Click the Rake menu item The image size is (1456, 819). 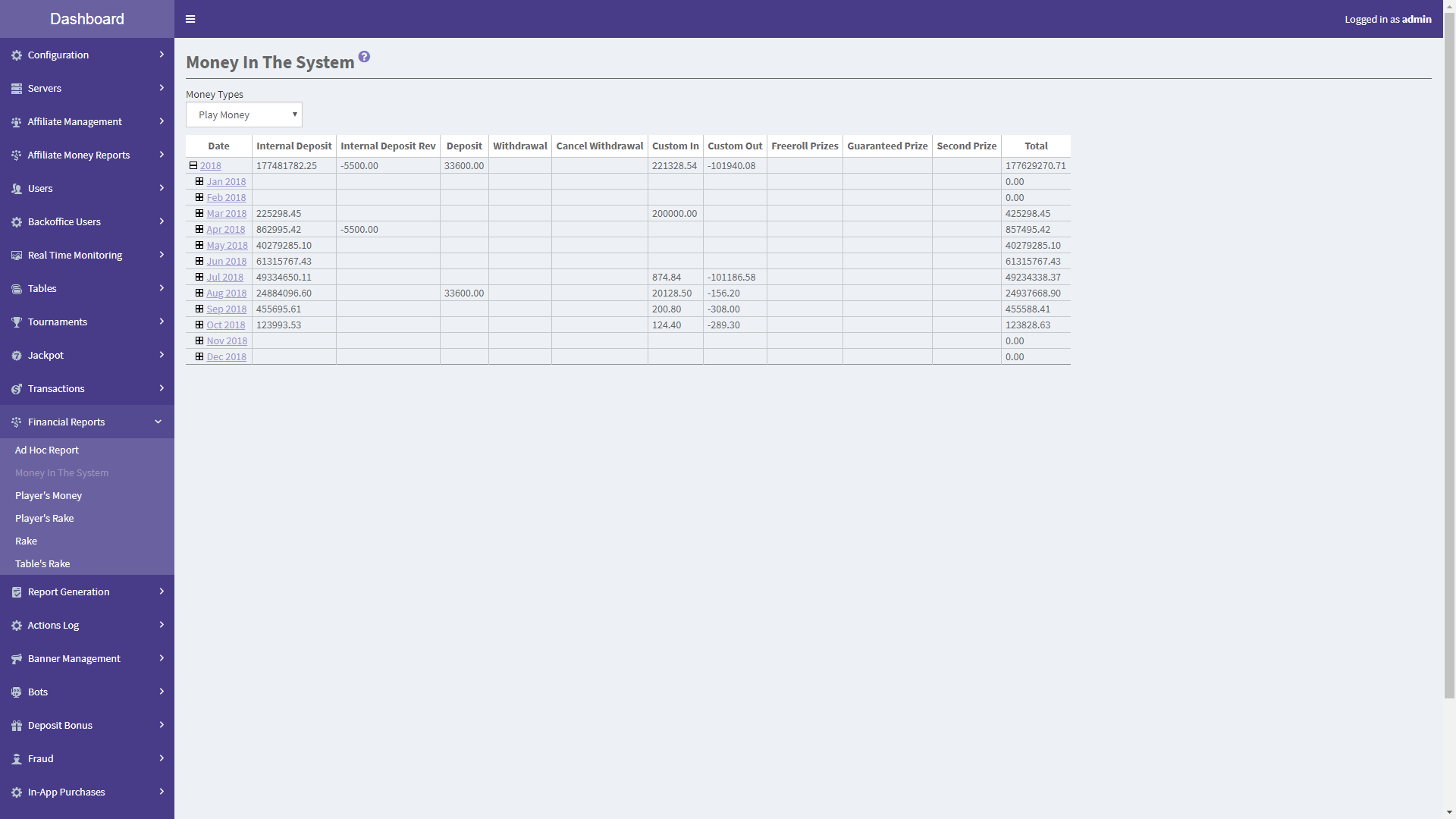click(26, 541)
